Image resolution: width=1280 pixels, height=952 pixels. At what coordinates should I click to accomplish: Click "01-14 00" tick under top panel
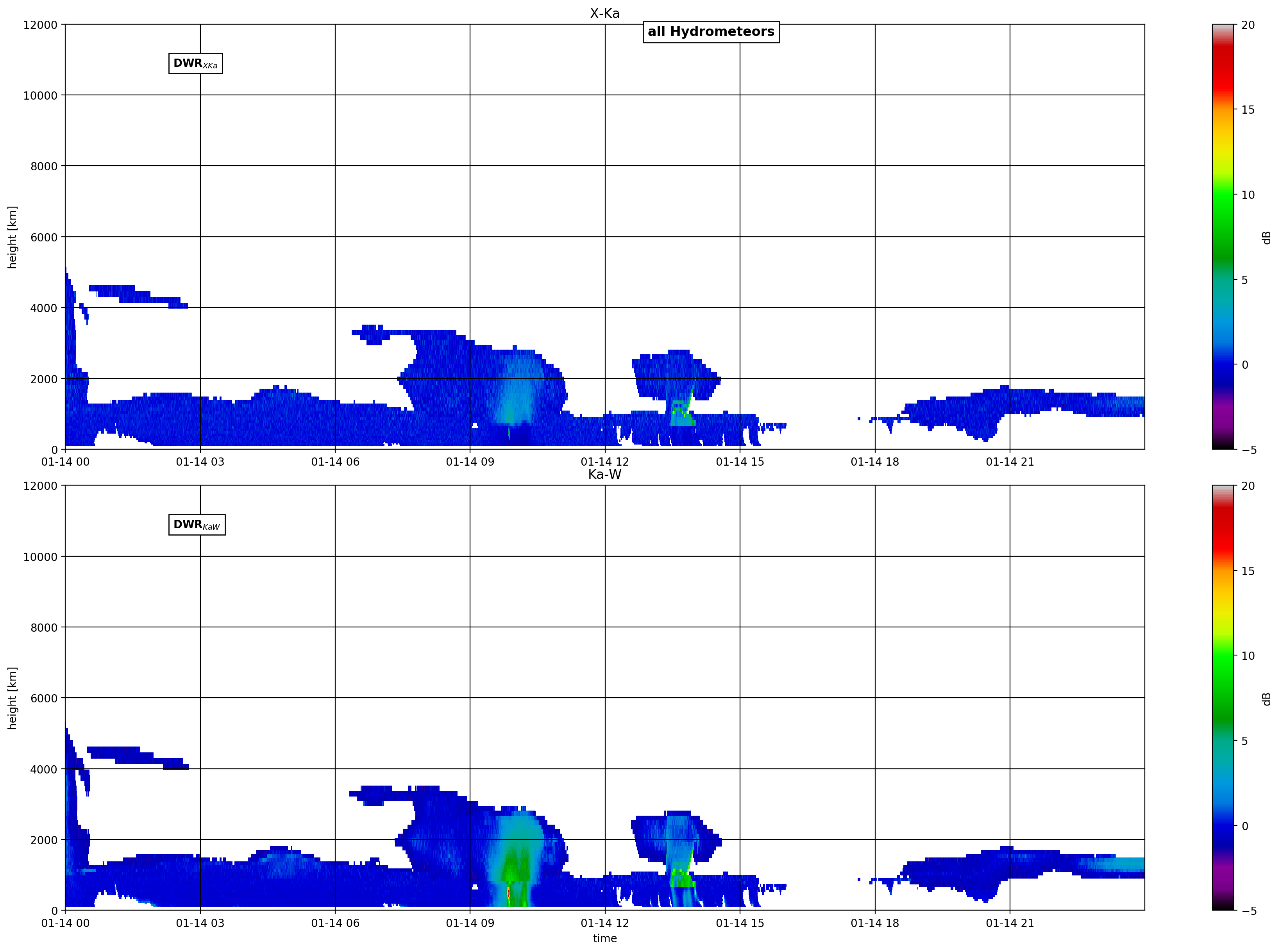click(x=65, y=462)
